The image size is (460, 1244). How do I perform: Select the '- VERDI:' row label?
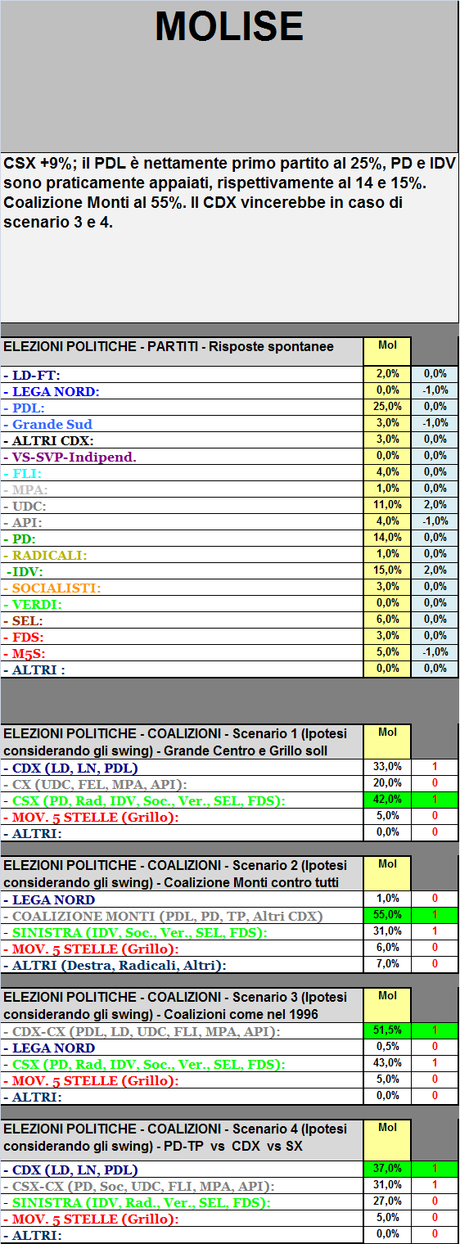181,604
